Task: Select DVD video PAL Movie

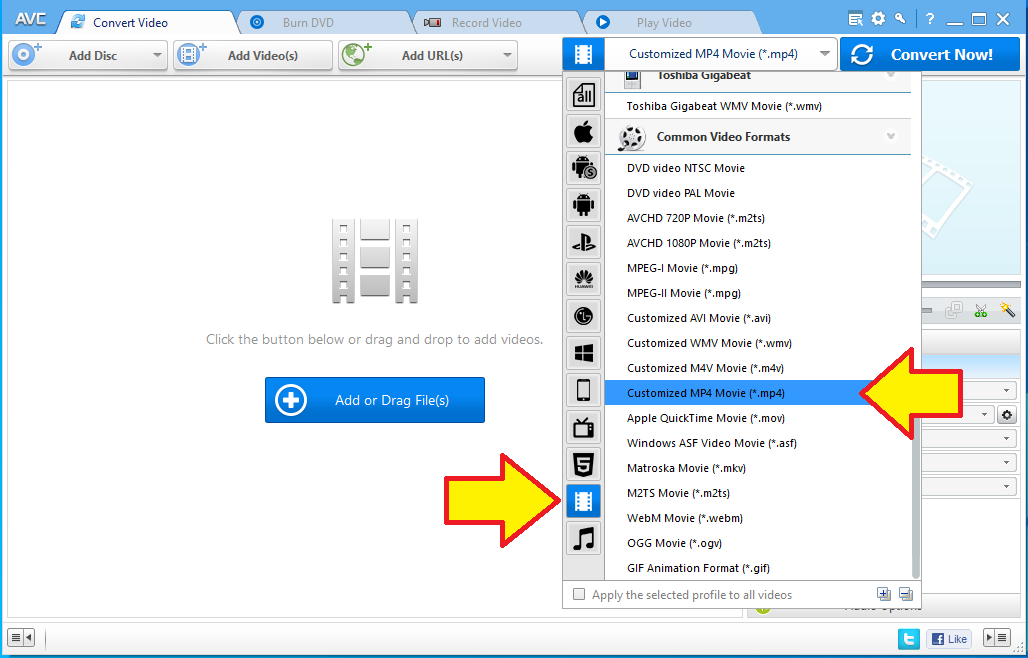Action: [757, 193]
